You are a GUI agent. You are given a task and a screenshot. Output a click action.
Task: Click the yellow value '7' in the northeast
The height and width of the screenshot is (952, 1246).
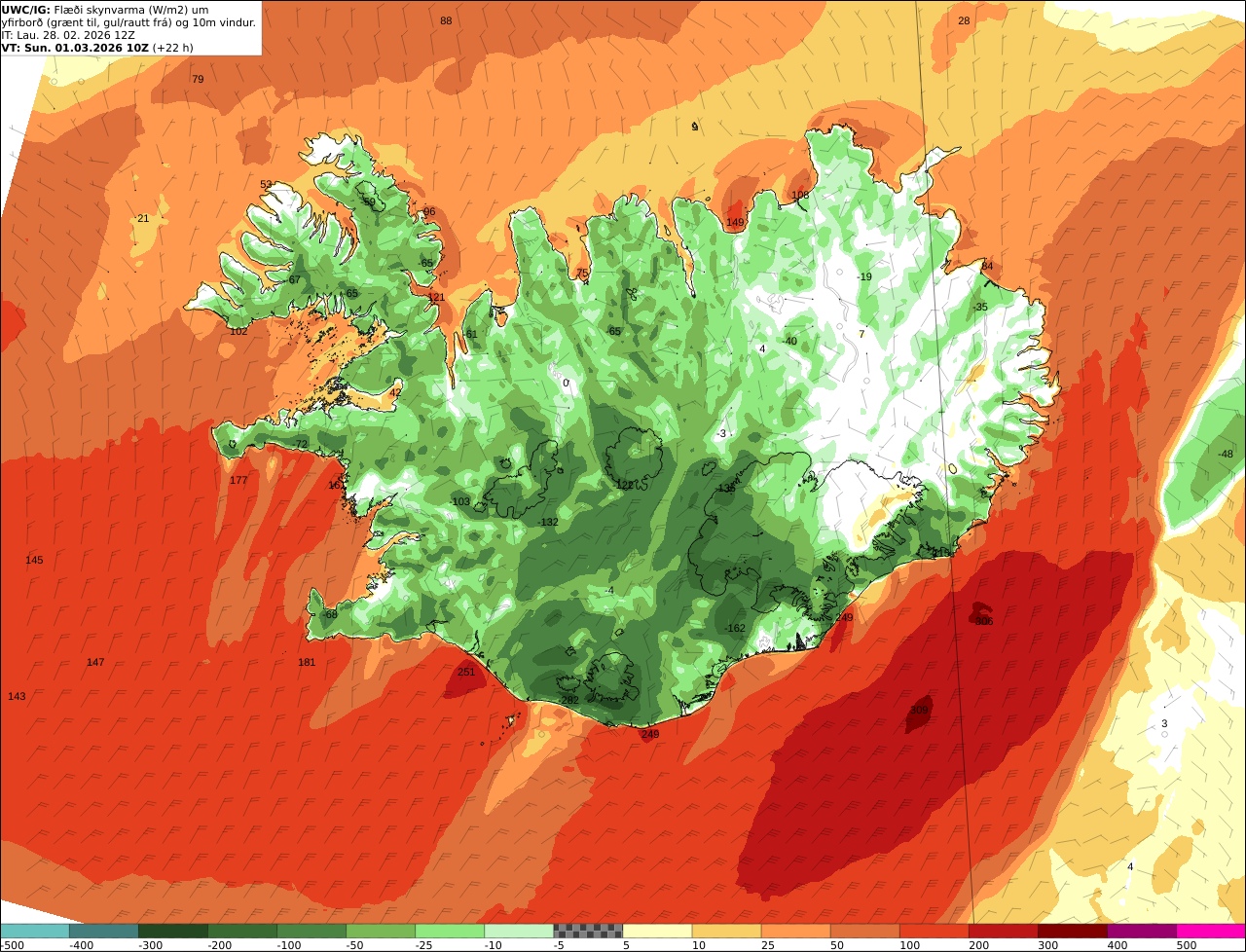pyautogui.click(x=861, y=334)
